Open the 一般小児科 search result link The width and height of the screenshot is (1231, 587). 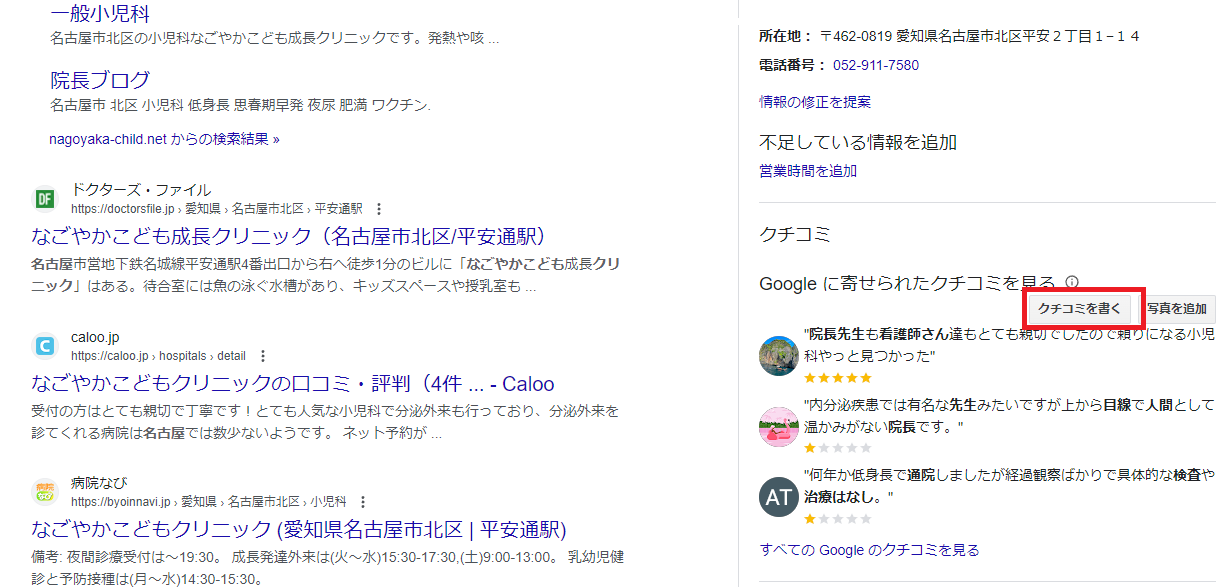point(99,14)
